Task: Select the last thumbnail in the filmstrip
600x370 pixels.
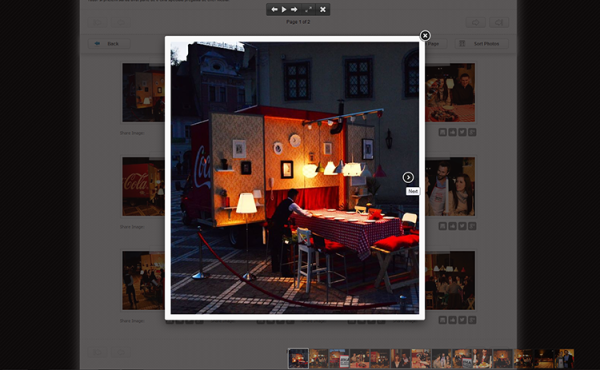Action: pos(564,359)
